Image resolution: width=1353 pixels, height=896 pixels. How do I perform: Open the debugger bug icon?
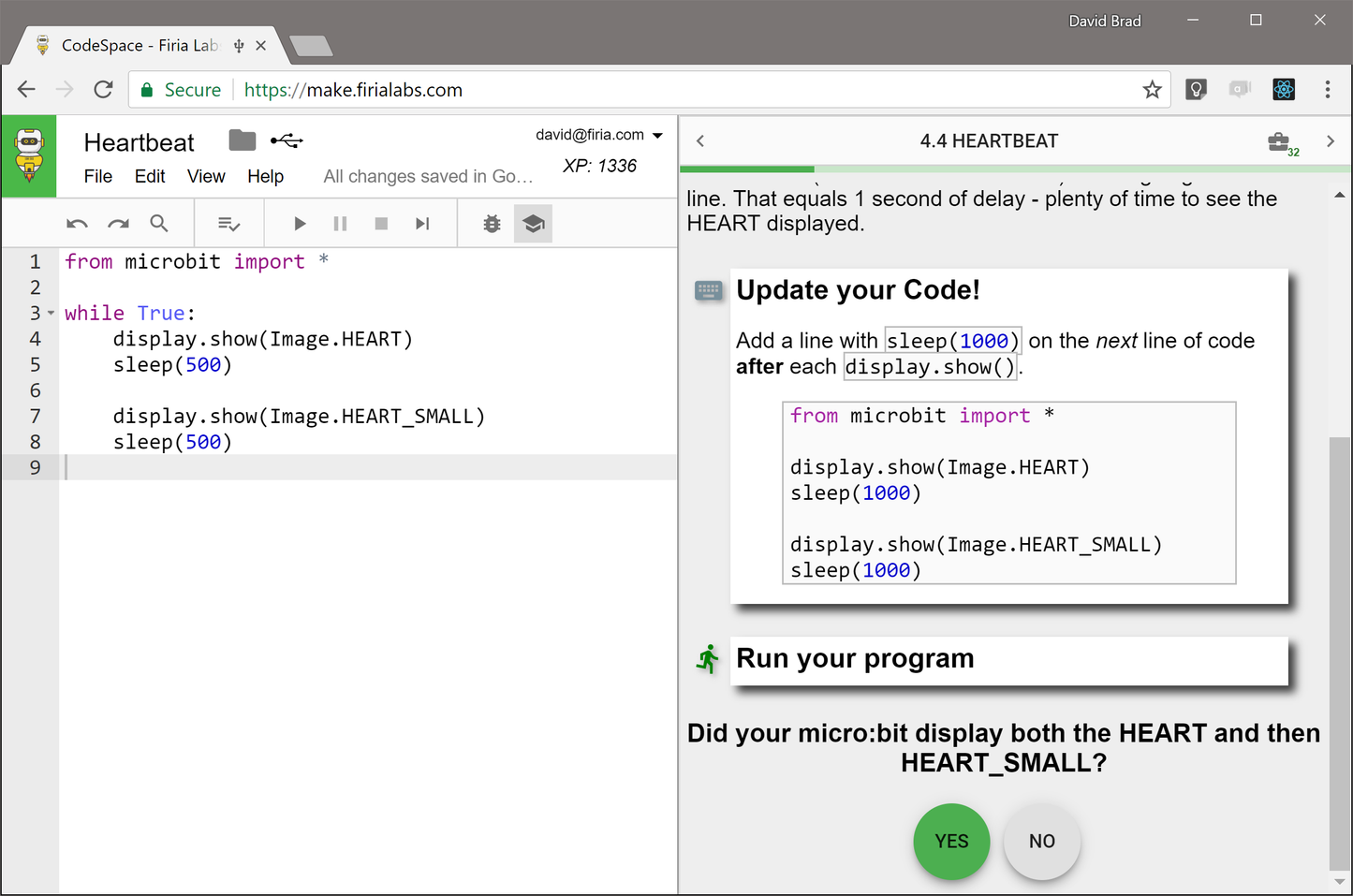click(x=492, y=223)
